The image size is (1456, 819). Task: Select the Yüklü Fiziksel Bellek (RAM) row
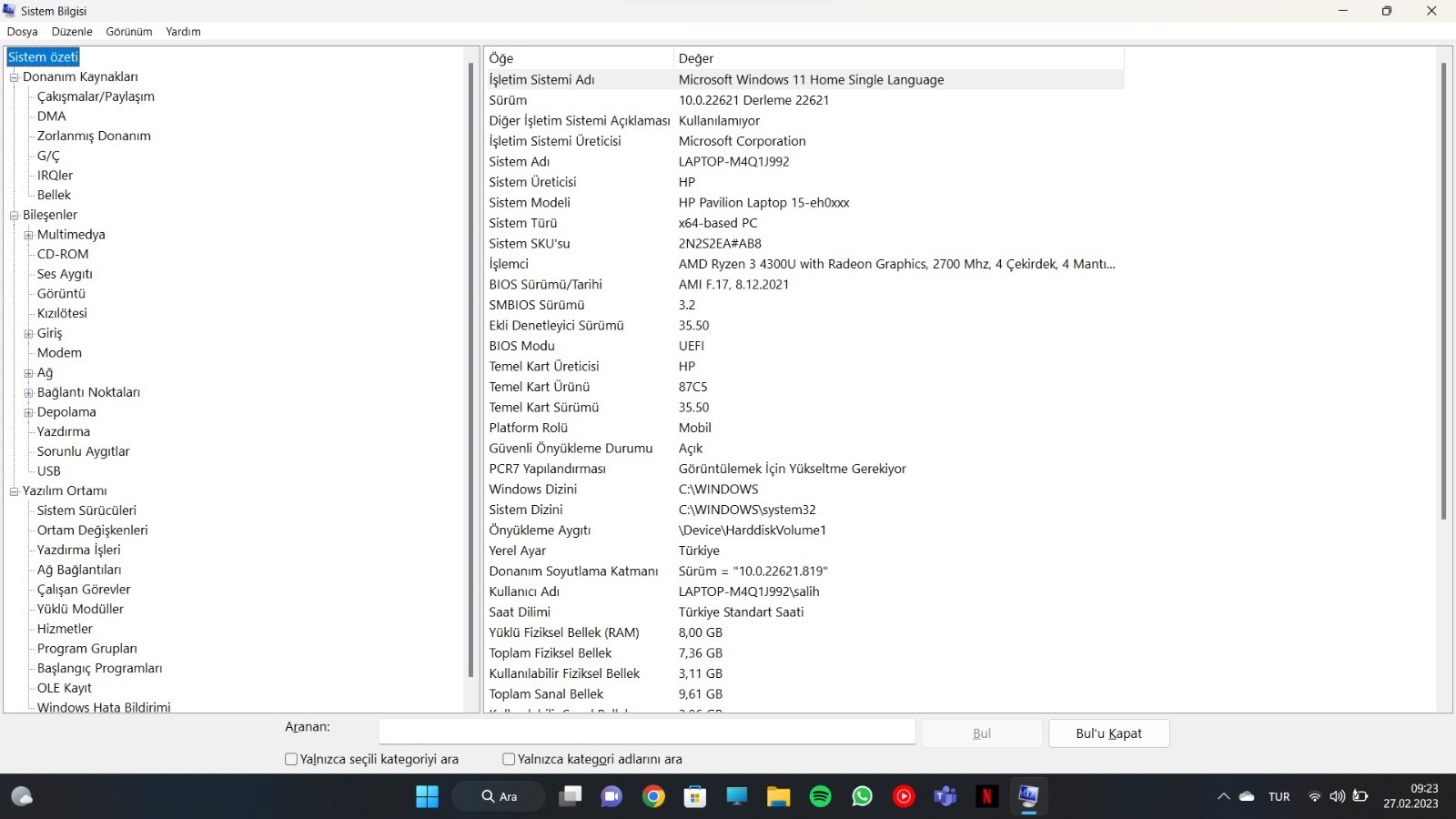(804, 632)
